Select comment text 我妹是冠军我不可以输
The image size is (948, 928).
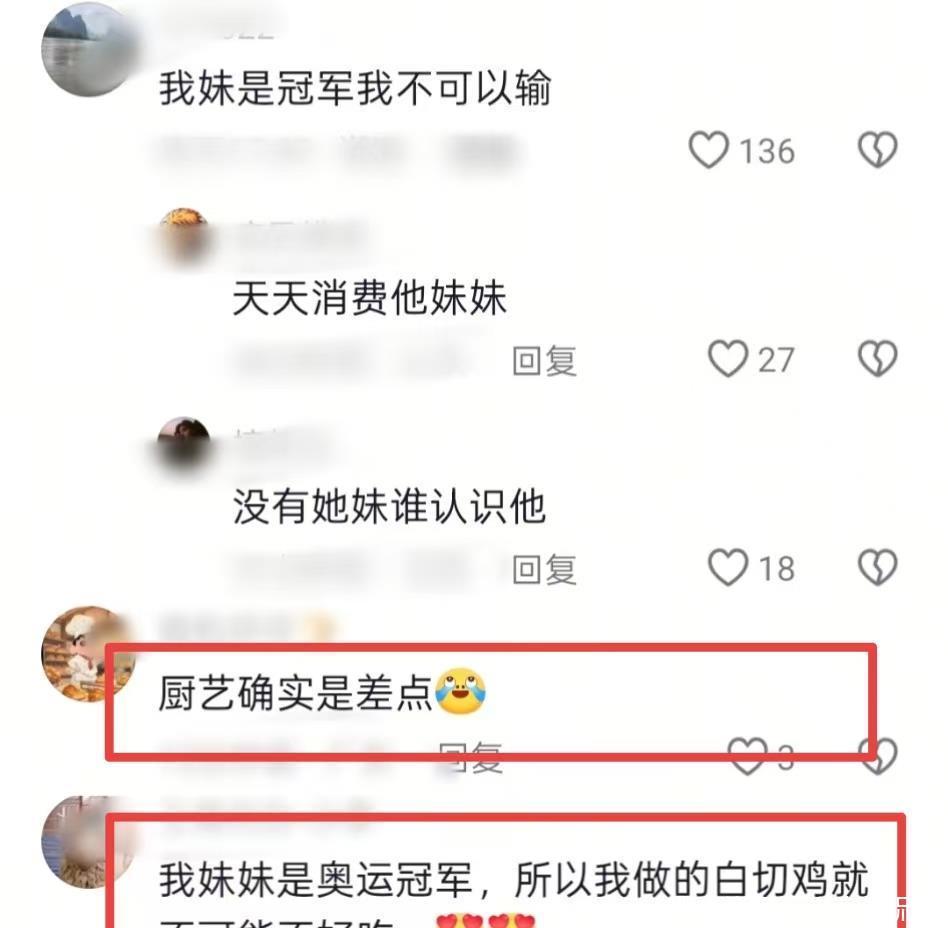click(356, 88)
